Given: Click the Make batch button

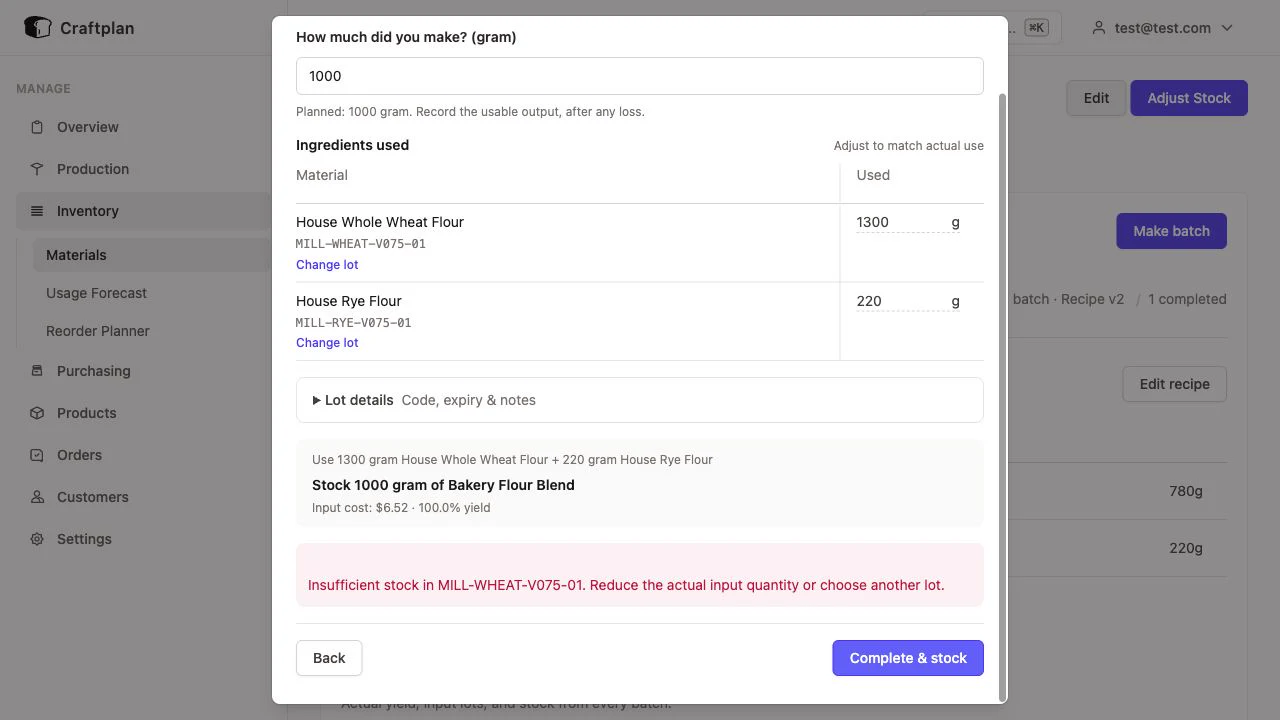Looking at the screenshot, I should tap(1171, 231).
